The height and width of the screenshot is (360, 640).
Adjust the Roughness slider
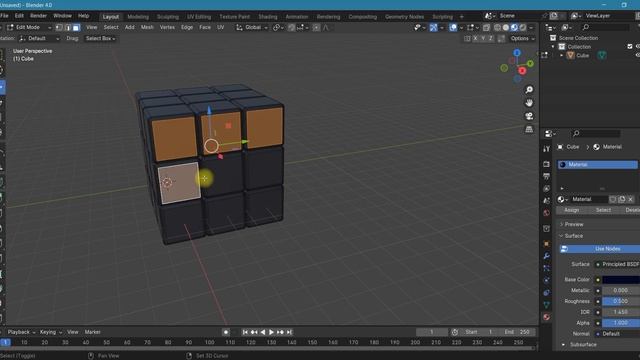point(621,301)
